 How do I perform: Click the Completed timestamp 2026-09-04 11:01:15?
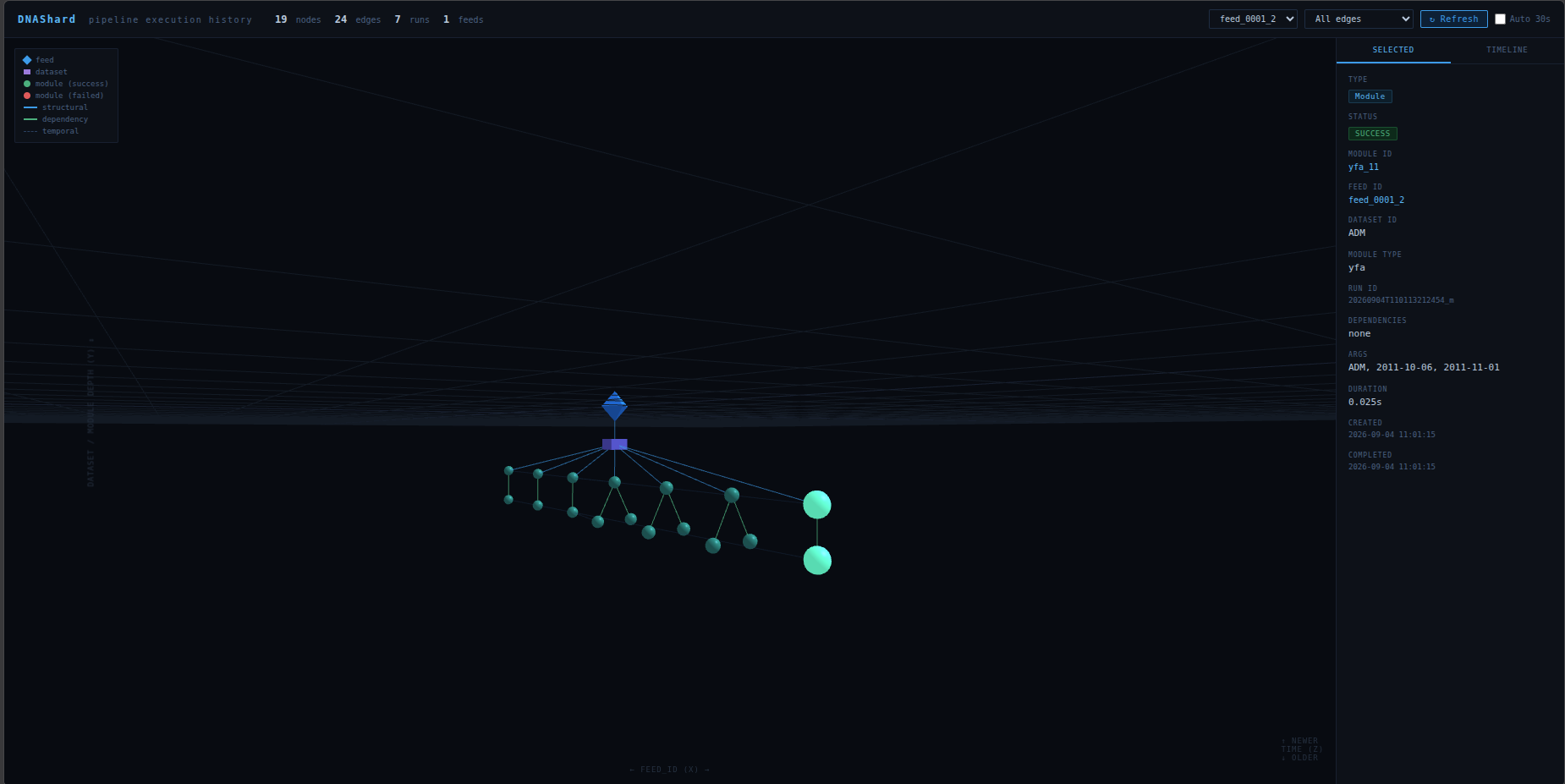pyautogui.click(x=1392, y=467)
